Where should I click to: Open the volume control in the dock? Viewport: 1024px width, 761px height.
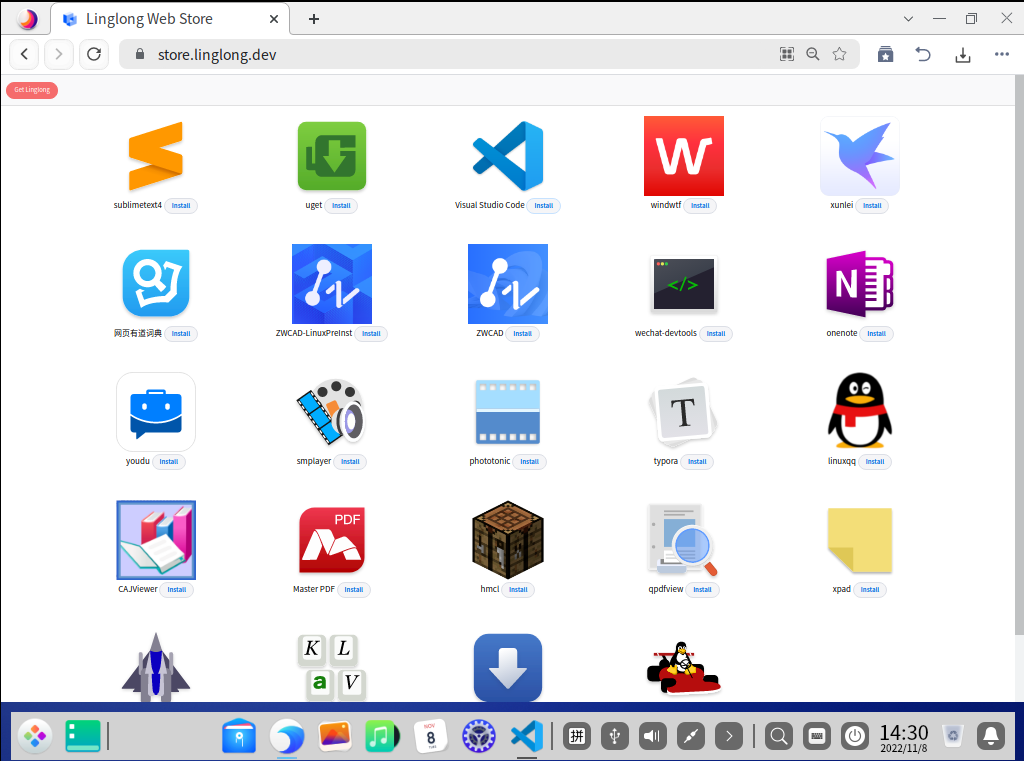coord(652,737)
